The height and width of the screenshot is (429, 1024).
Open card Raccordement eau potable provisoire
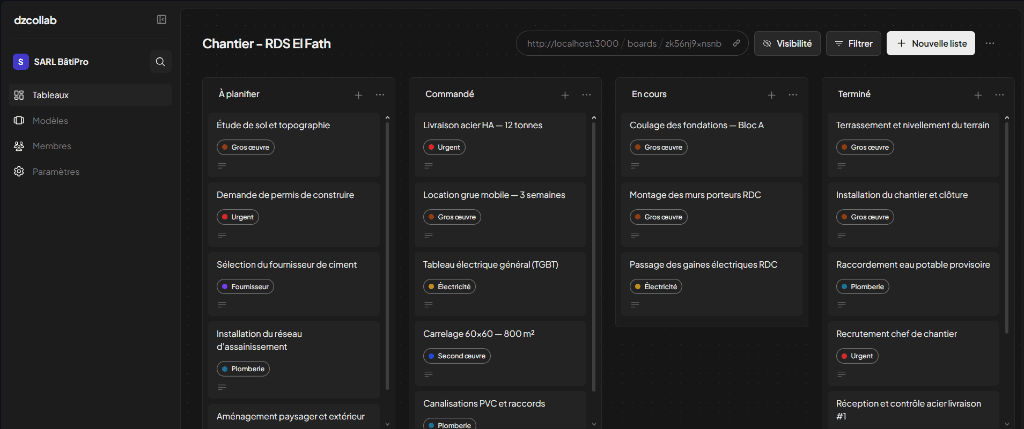[x=914, y=284]
